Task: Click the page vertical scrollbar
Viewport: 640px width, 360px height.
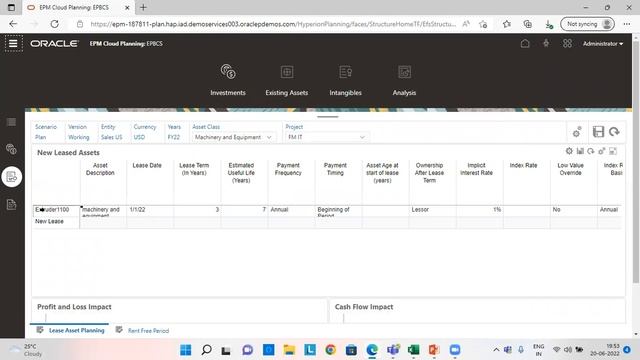Action: (636, 161)
